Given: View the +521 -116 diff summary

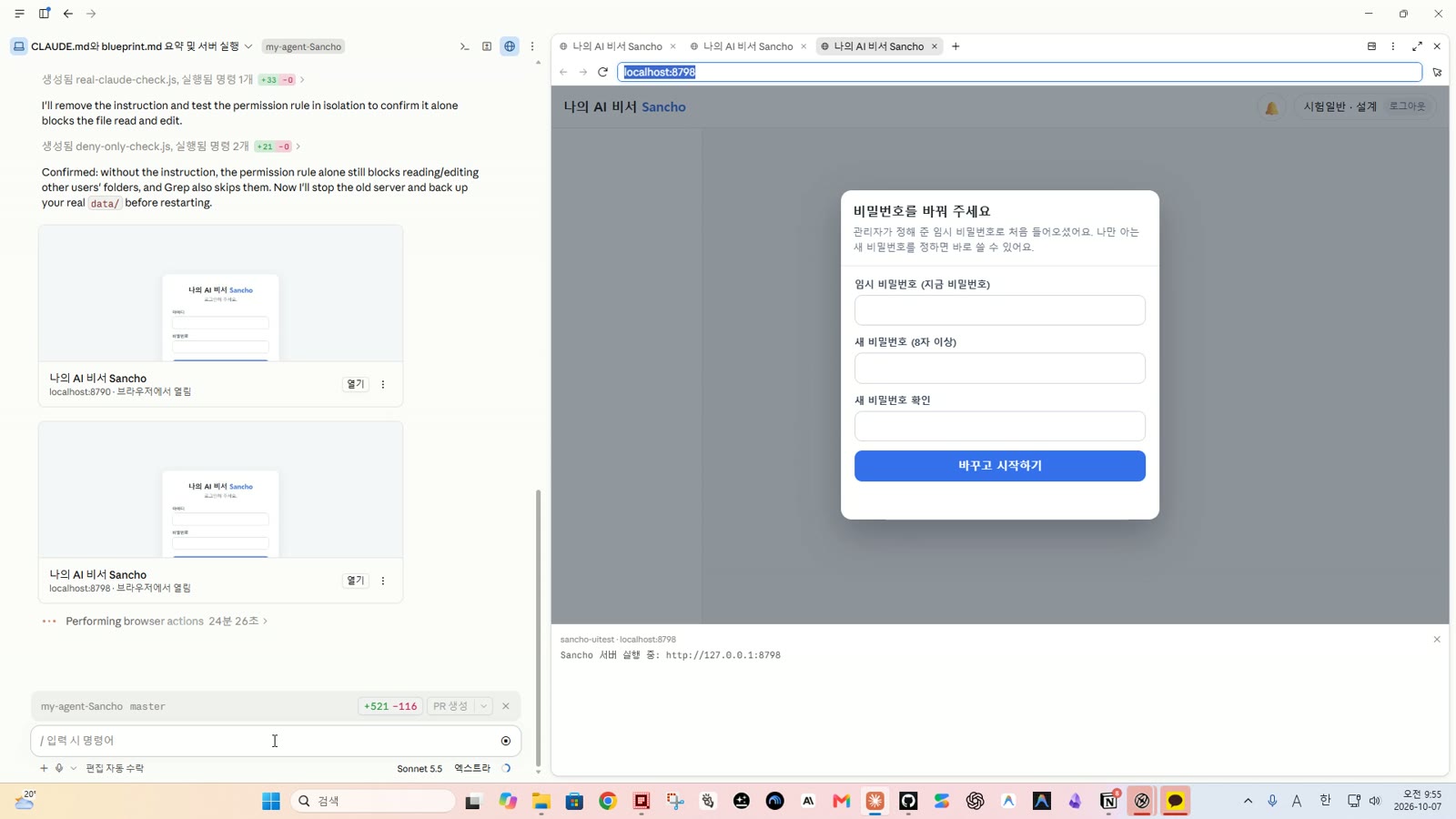Looking at the screenshot, I should (390, 706).
